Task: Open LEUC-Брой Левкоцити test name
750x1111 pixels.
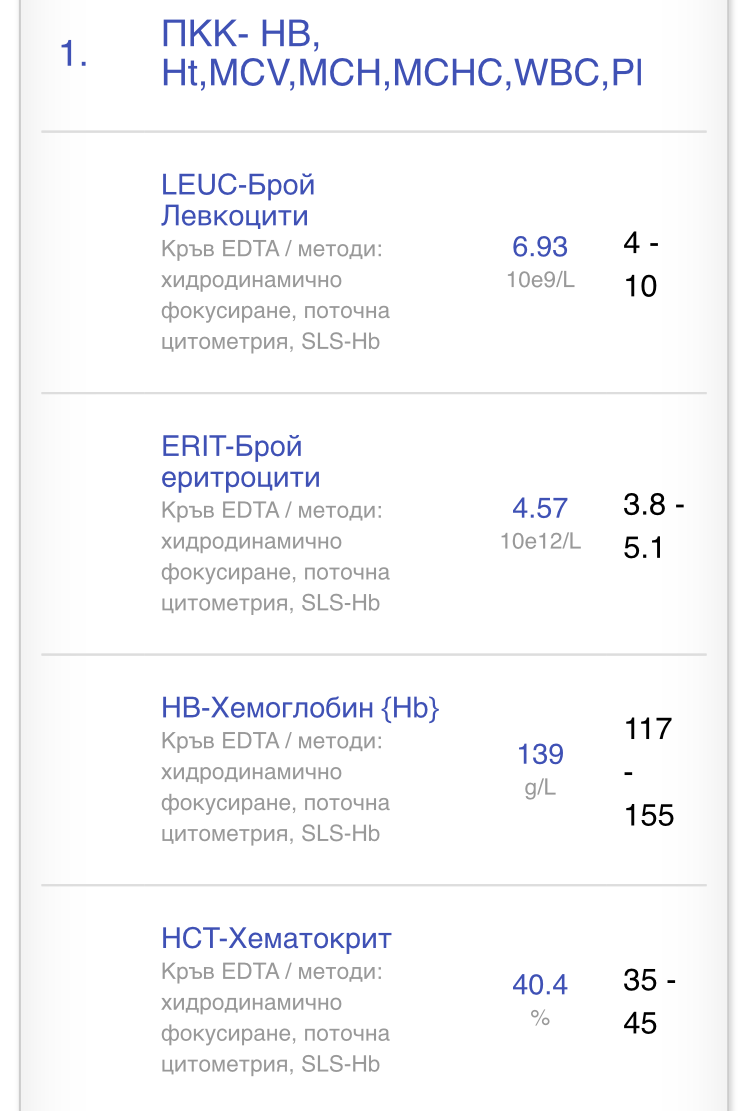Action: 238,200
